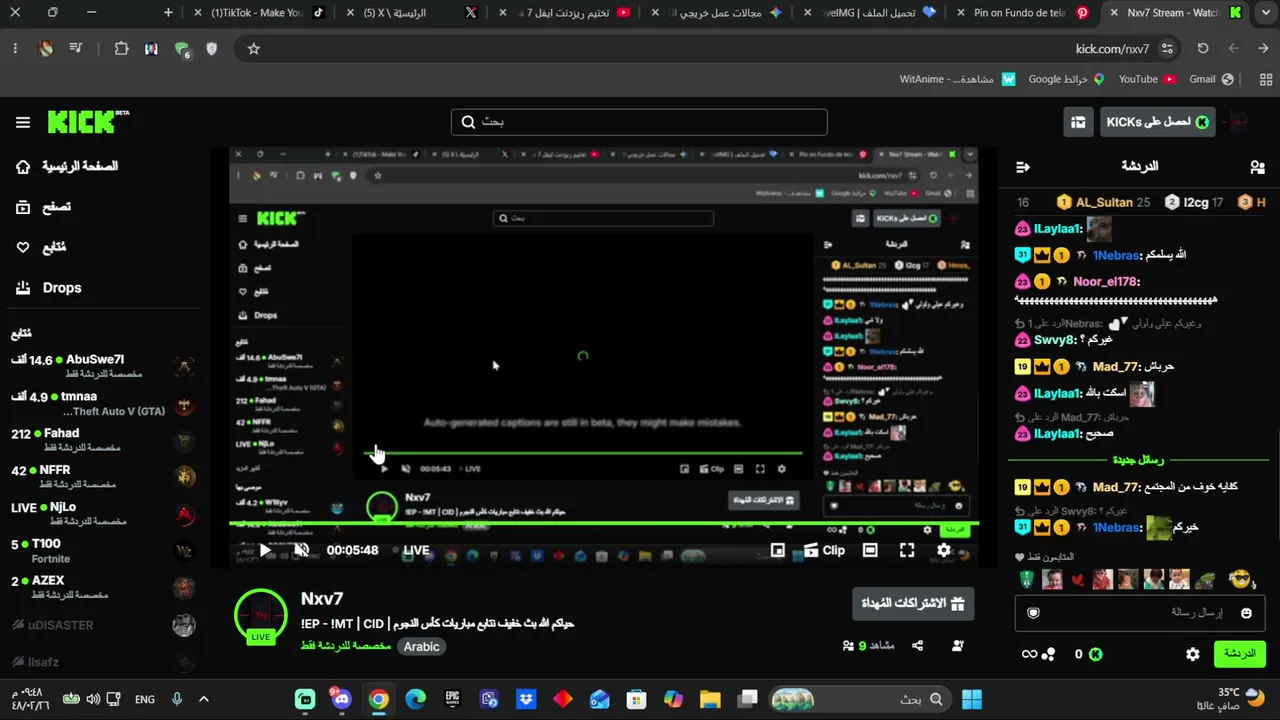The width and height of the screenshot is (1280, 720).
Task: Open the WitAnime bookmark
Action: (957, 79)
